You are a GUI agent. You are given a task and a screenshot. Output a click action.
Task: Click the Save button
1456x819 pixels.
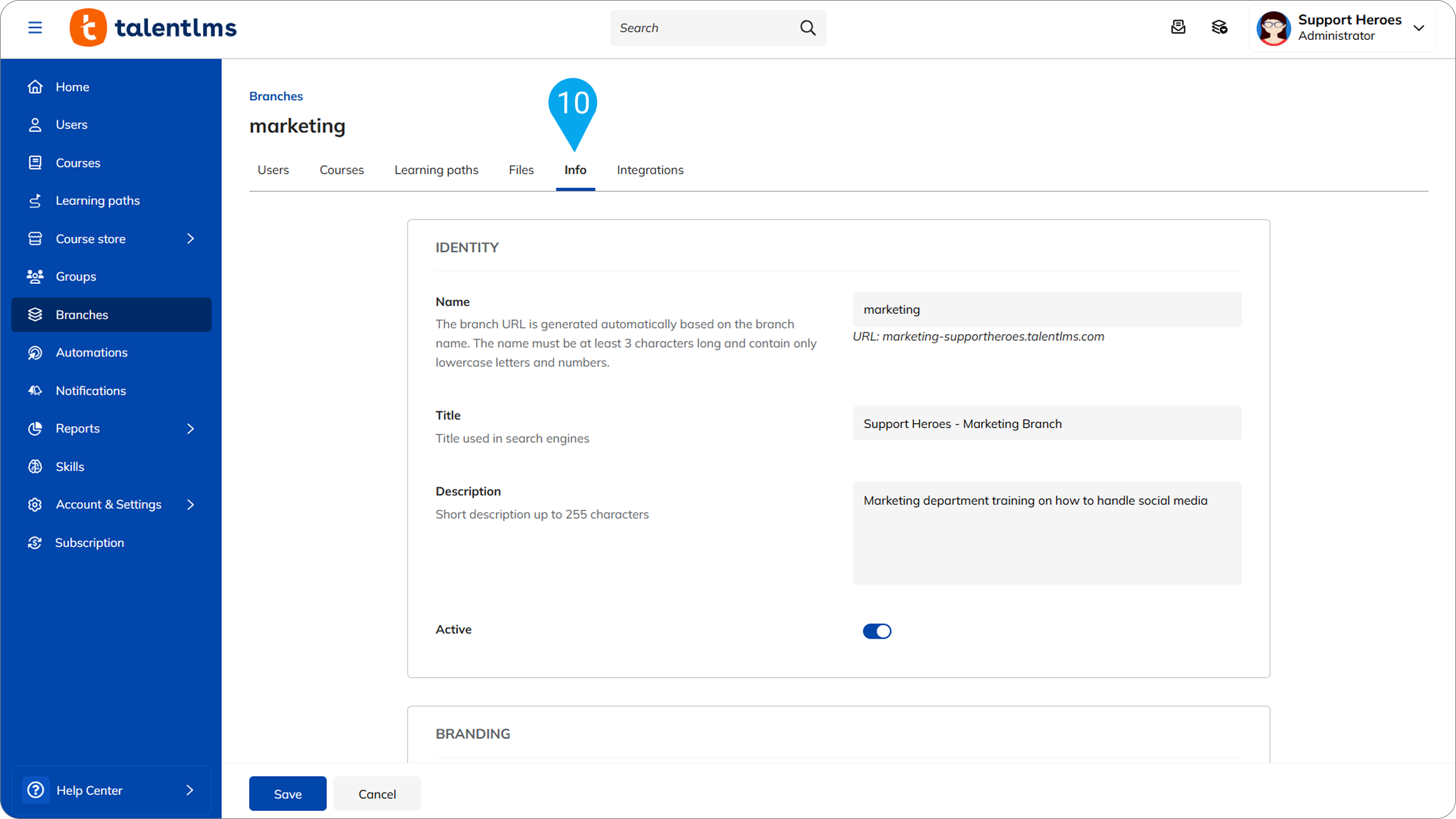click(287, 794)
